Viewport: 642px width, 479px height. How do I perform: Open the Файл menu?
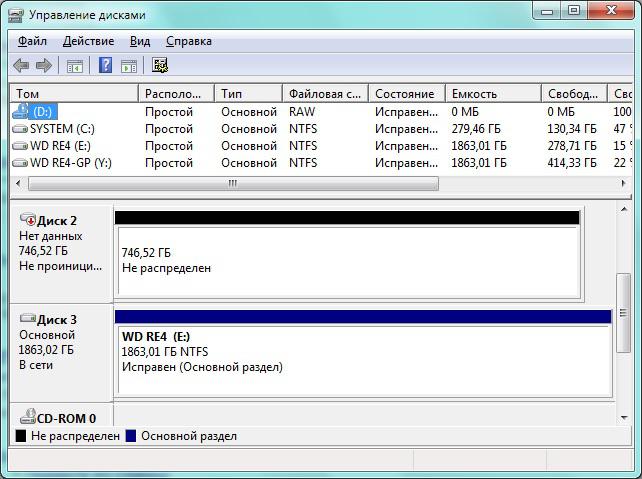pyautogui.click(x=32, y=41)
